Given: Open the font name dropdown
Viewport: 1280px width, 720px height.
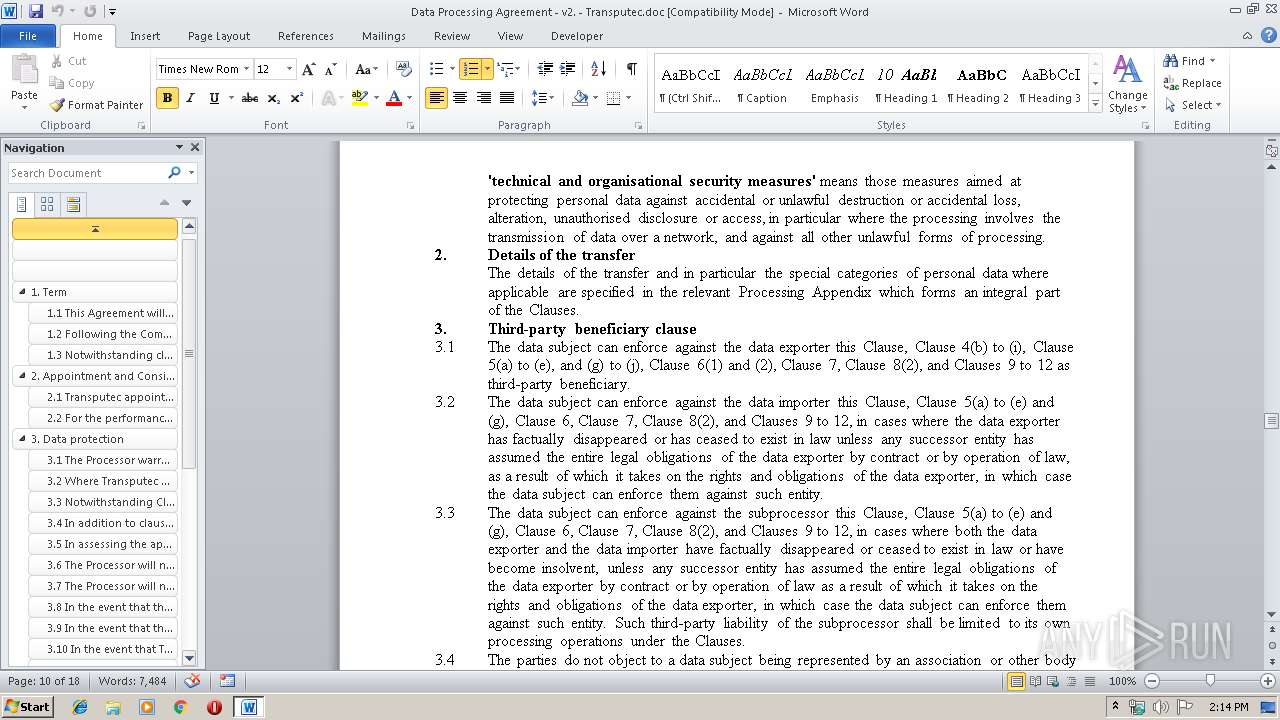Looking at the screenshot, I should click(246, 69).
